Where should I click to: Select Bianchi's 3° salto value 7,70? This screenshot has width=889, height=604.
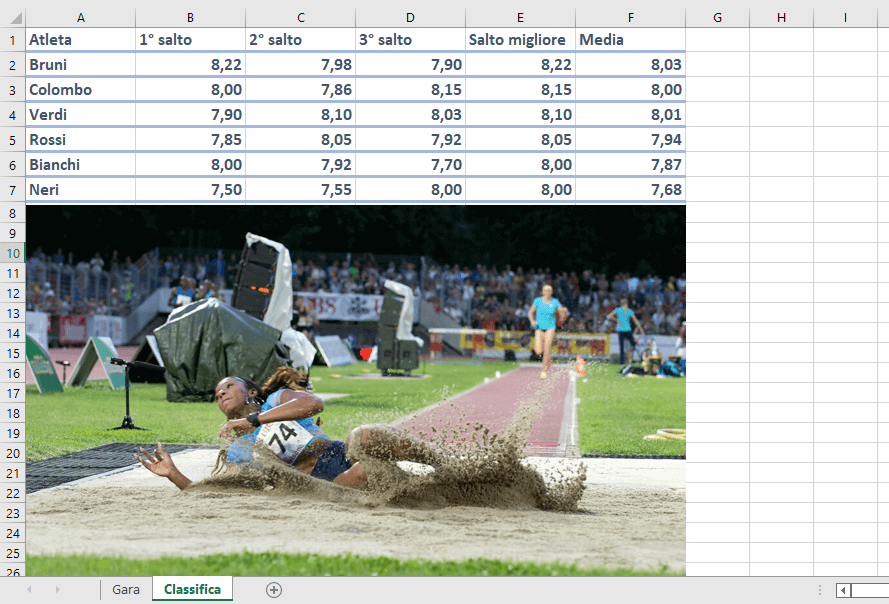point(410,164)
